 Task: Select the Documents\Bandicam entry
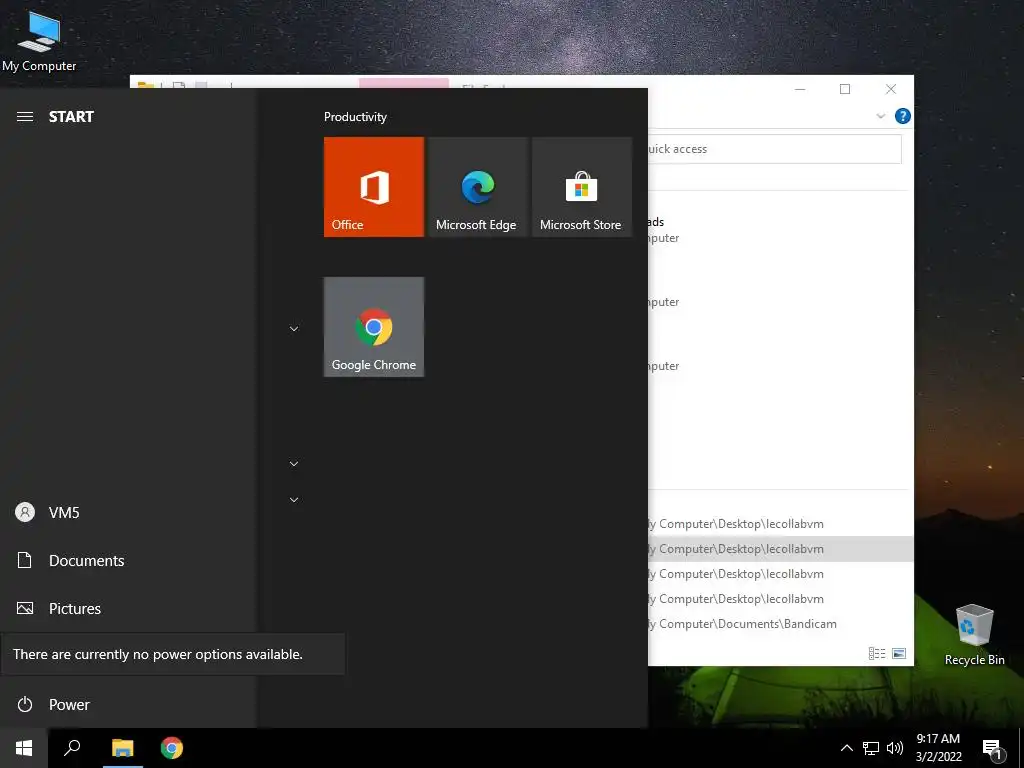pyautogui.click(x=780, y=624)
